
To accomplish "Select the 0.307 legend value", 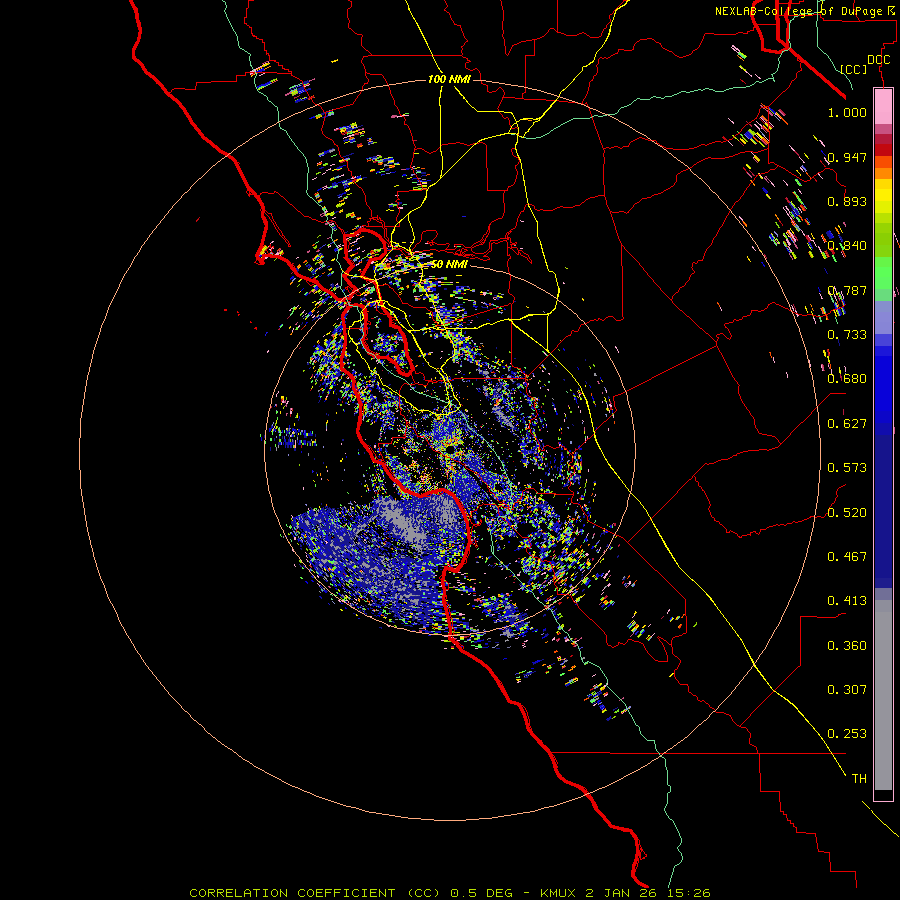I will 847,690.
